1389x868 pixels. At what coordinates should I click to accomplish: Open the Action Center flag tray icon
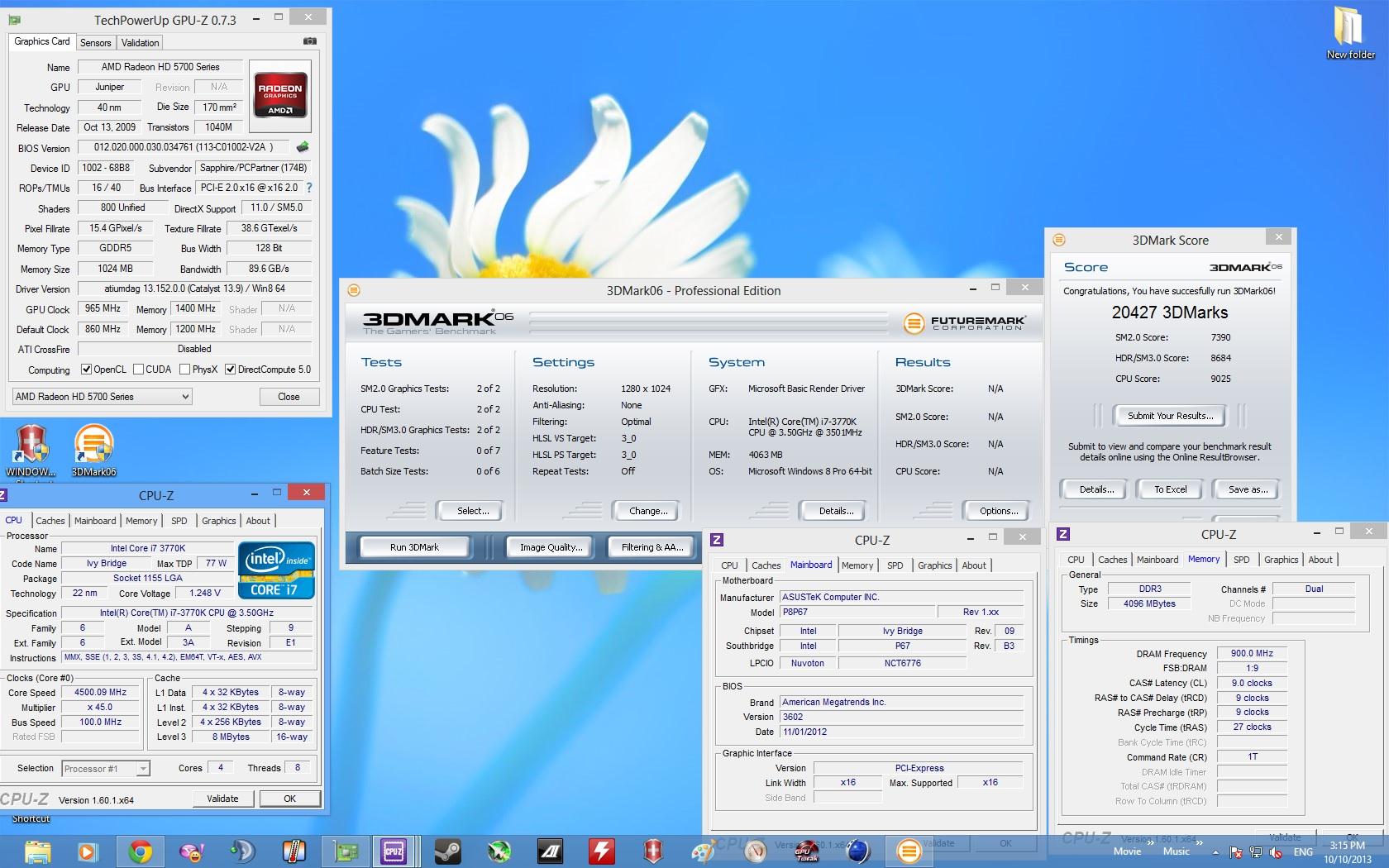(x=1236, y=852)
